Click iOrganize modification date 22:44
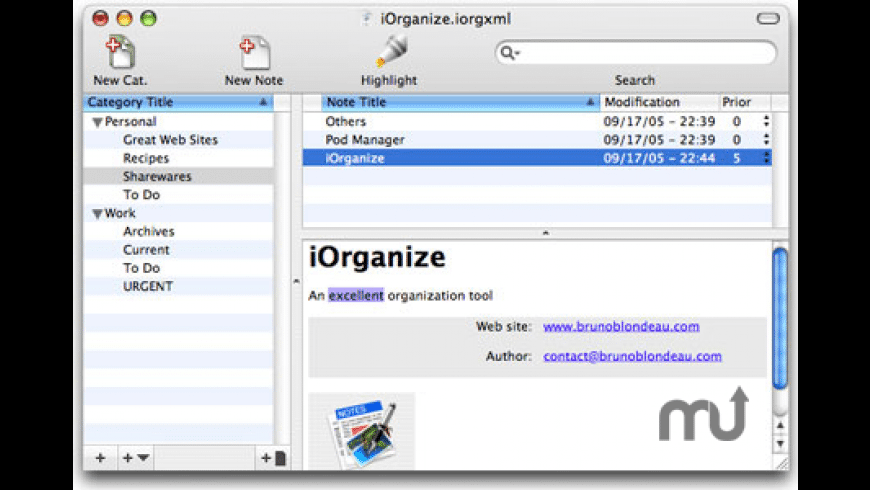The width and height of the screenshot is (870, 490). [659, 158]
